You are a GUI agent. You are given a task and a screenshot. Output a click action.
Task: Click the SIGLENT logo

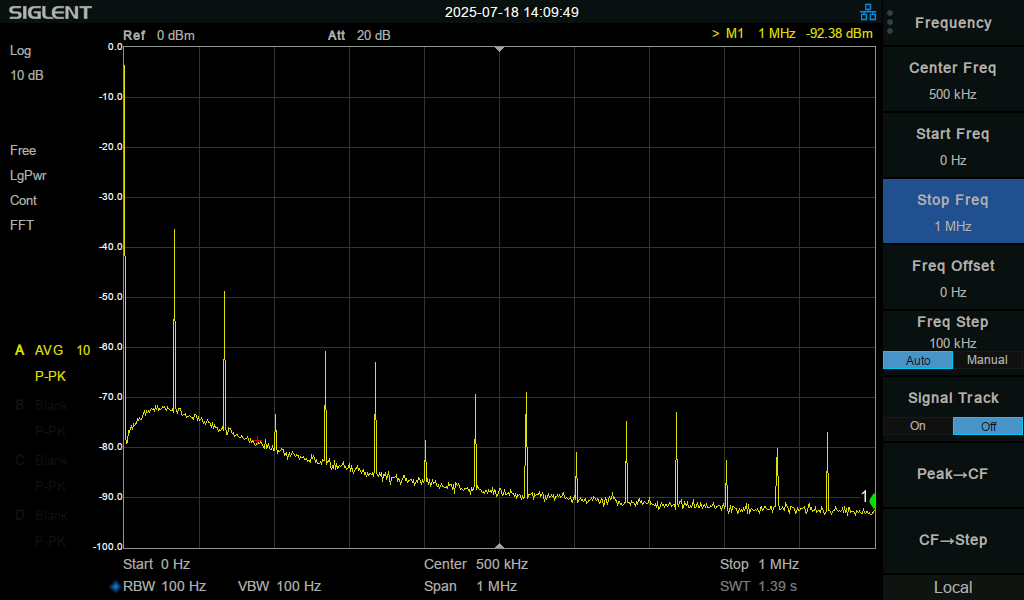point(50,12)
